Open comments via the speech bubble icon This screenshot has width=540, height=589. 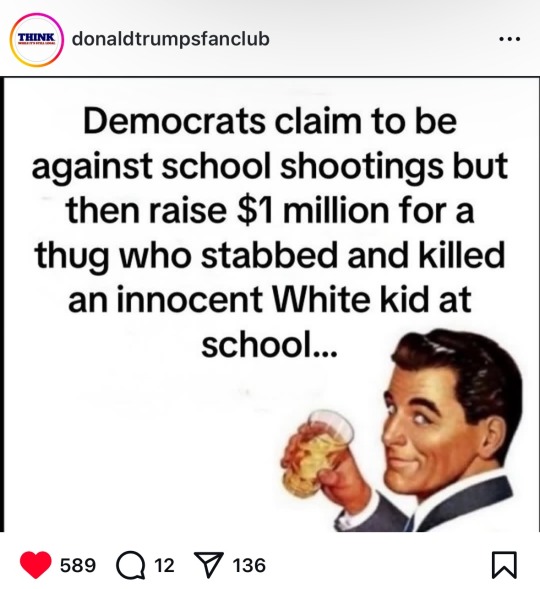[x=130, y=565]
